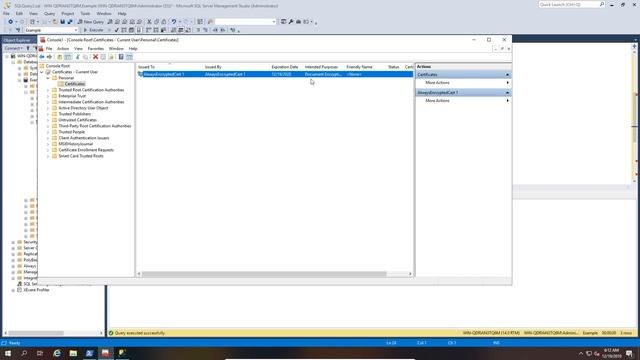This screenshot has width=640, height=360.
Task: Select the Active Directory User Object folder
Action: pos(83,108)
